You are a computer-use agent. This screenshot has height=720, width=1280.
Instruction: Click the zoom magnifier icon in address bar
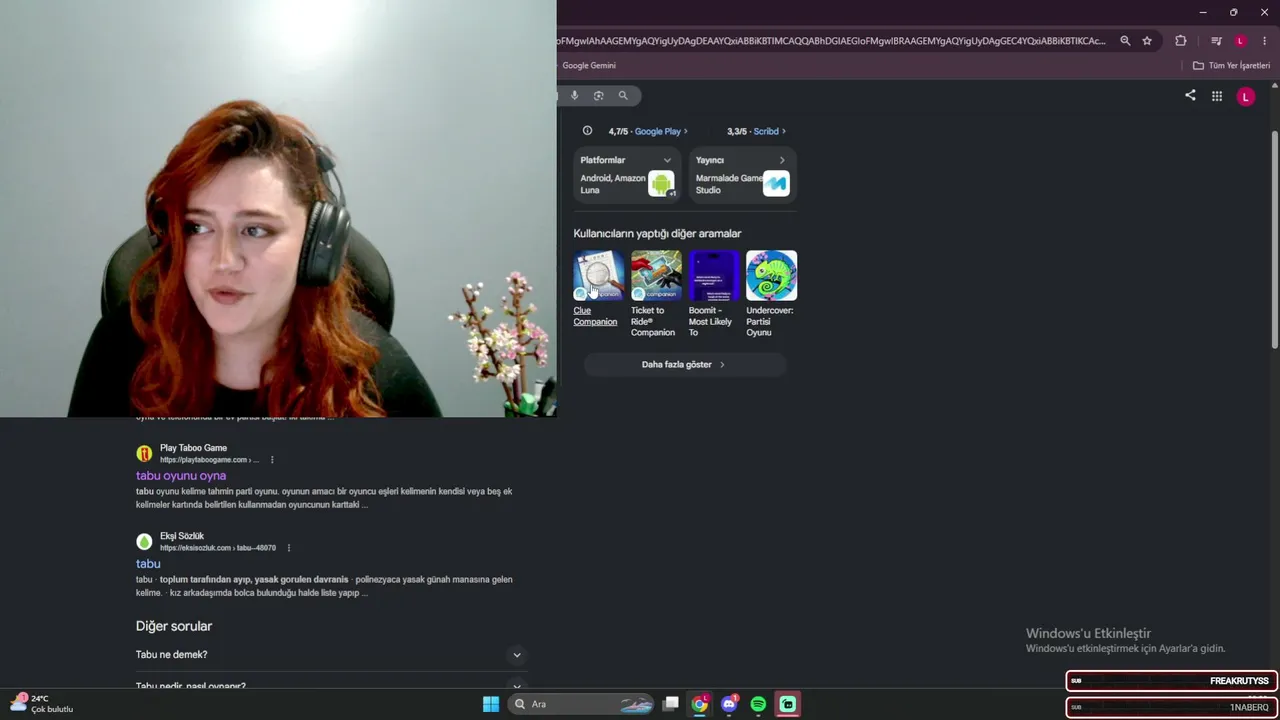pyautogui.click(x=1125, y=41)
